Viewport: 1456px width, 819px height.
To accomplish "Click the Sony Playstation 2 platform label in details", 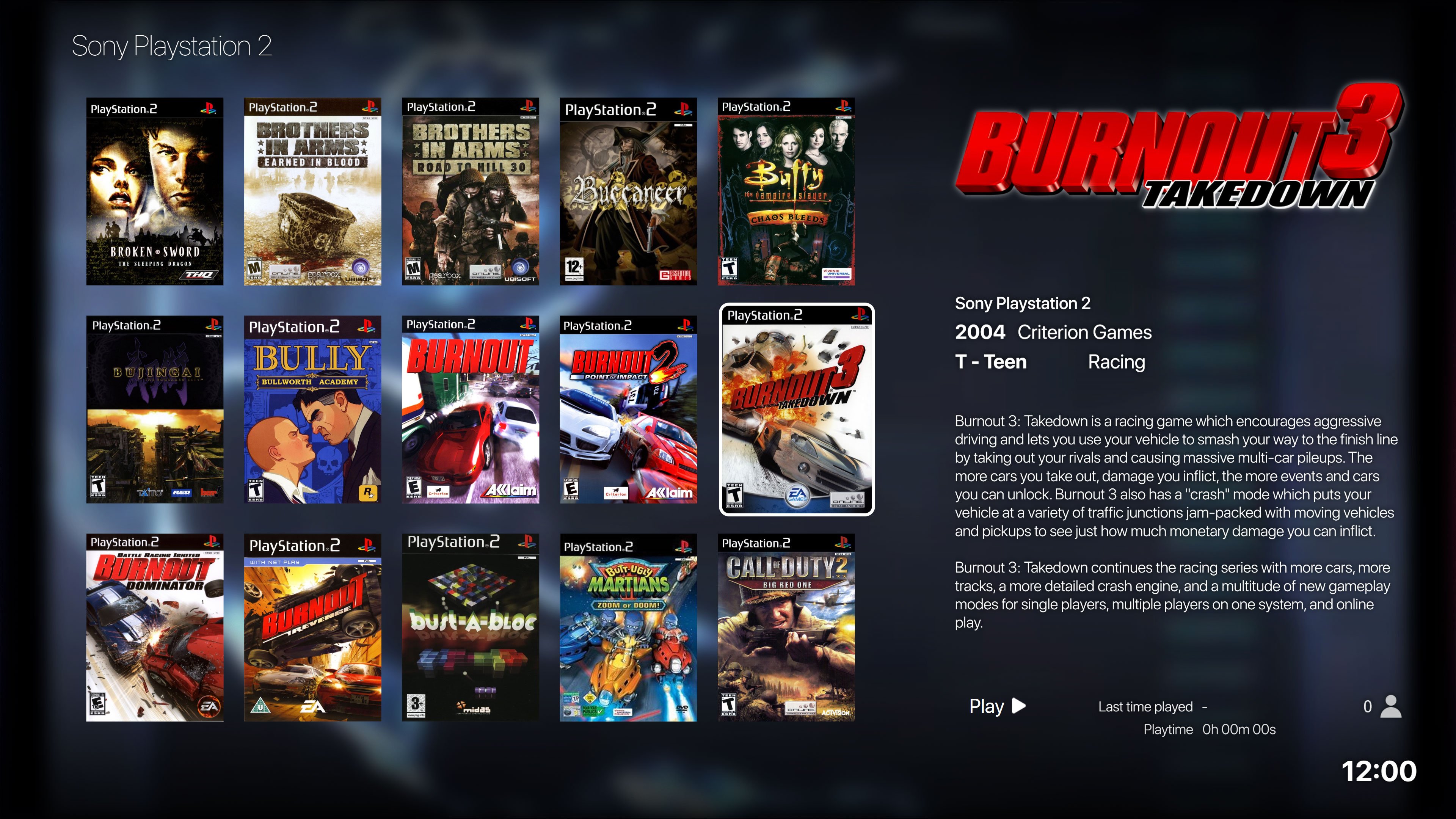I will 1023,303.
